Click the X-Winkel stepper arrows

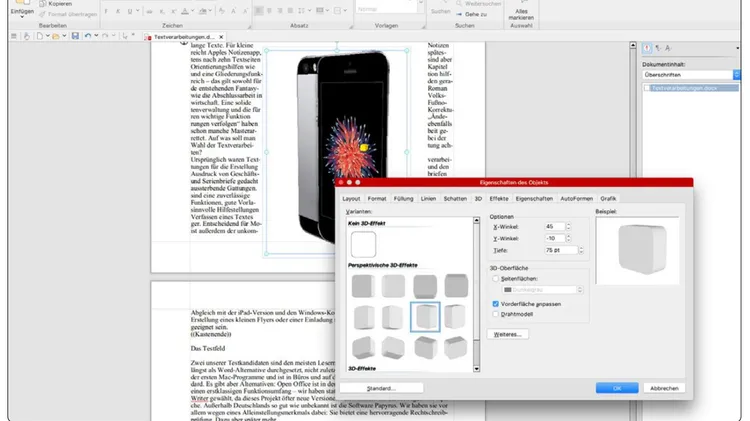568,227
